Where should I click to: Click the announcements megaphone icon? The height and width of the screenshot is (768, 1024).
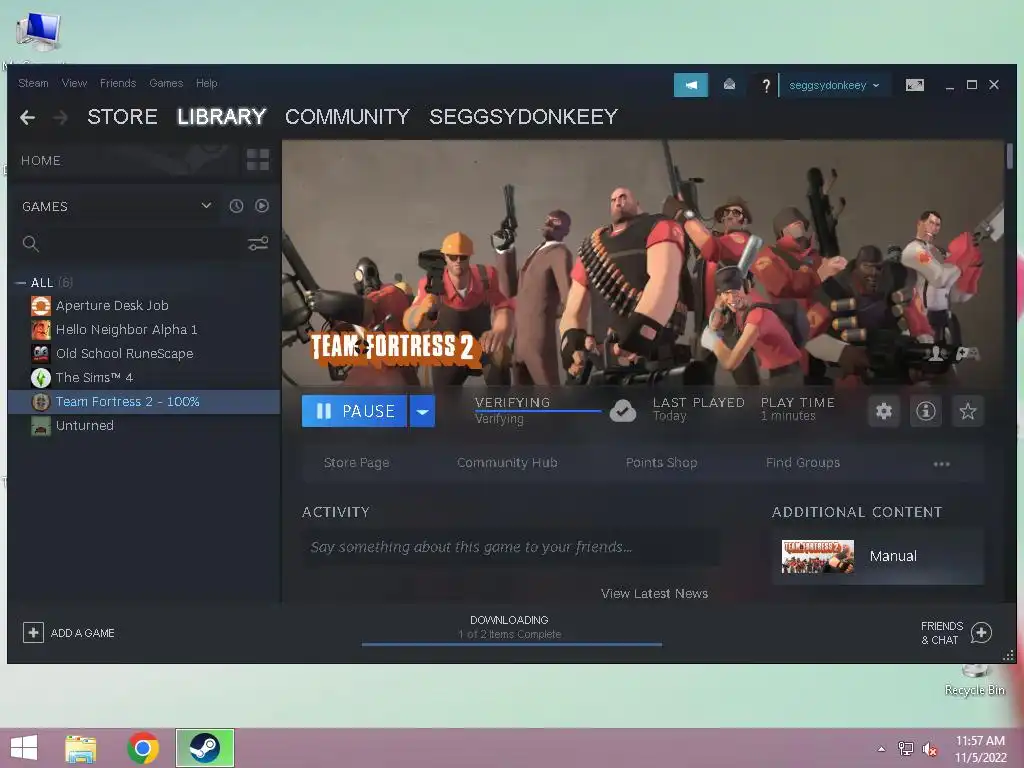click(690, 85)
